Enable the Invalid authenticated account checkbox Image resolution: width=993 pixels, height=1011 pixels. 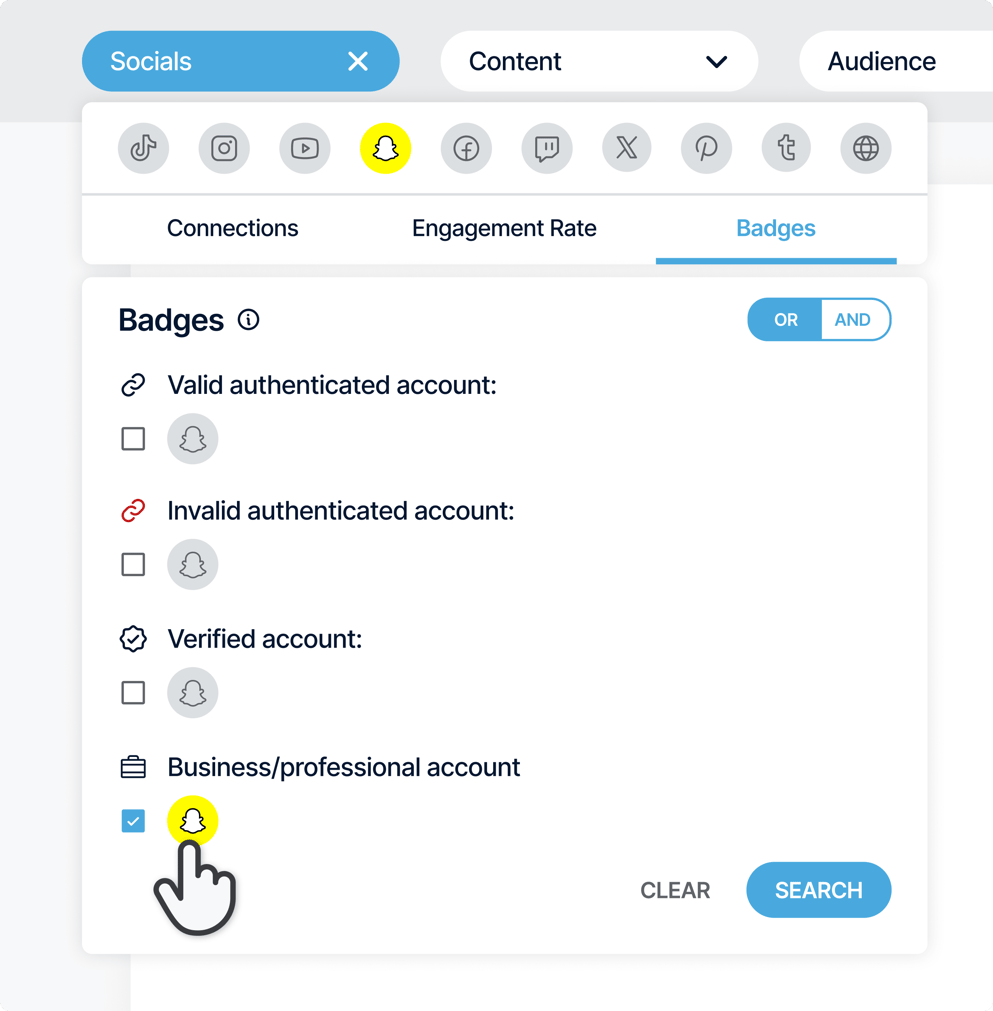pyautogui.click(x=133, y=564)
